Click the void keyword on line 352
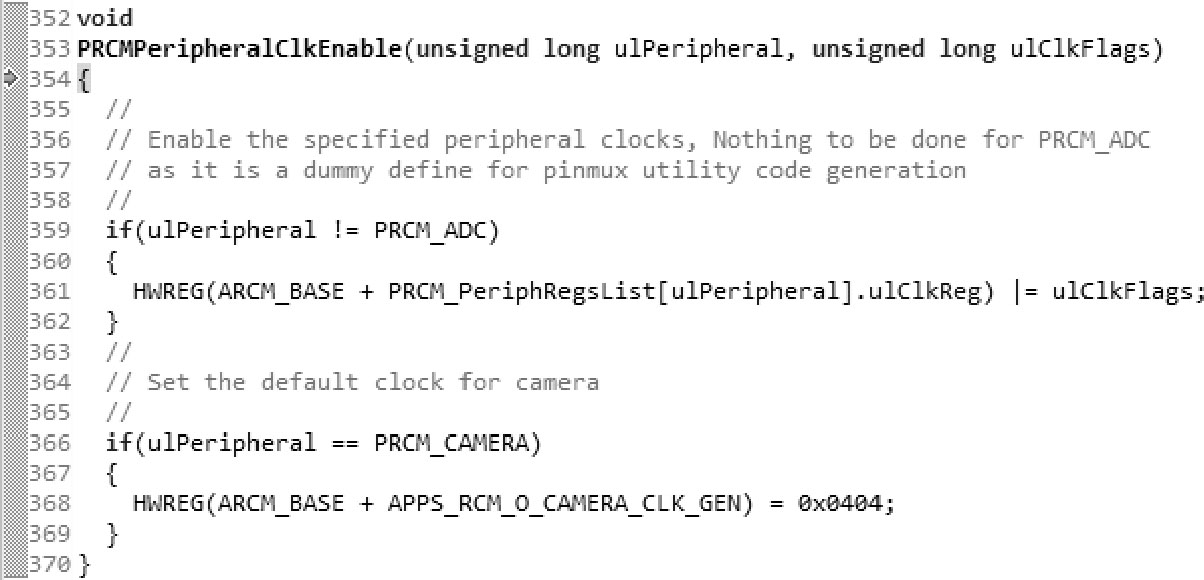Viewport: 1204px width, 580px height. tap(104, 18)
